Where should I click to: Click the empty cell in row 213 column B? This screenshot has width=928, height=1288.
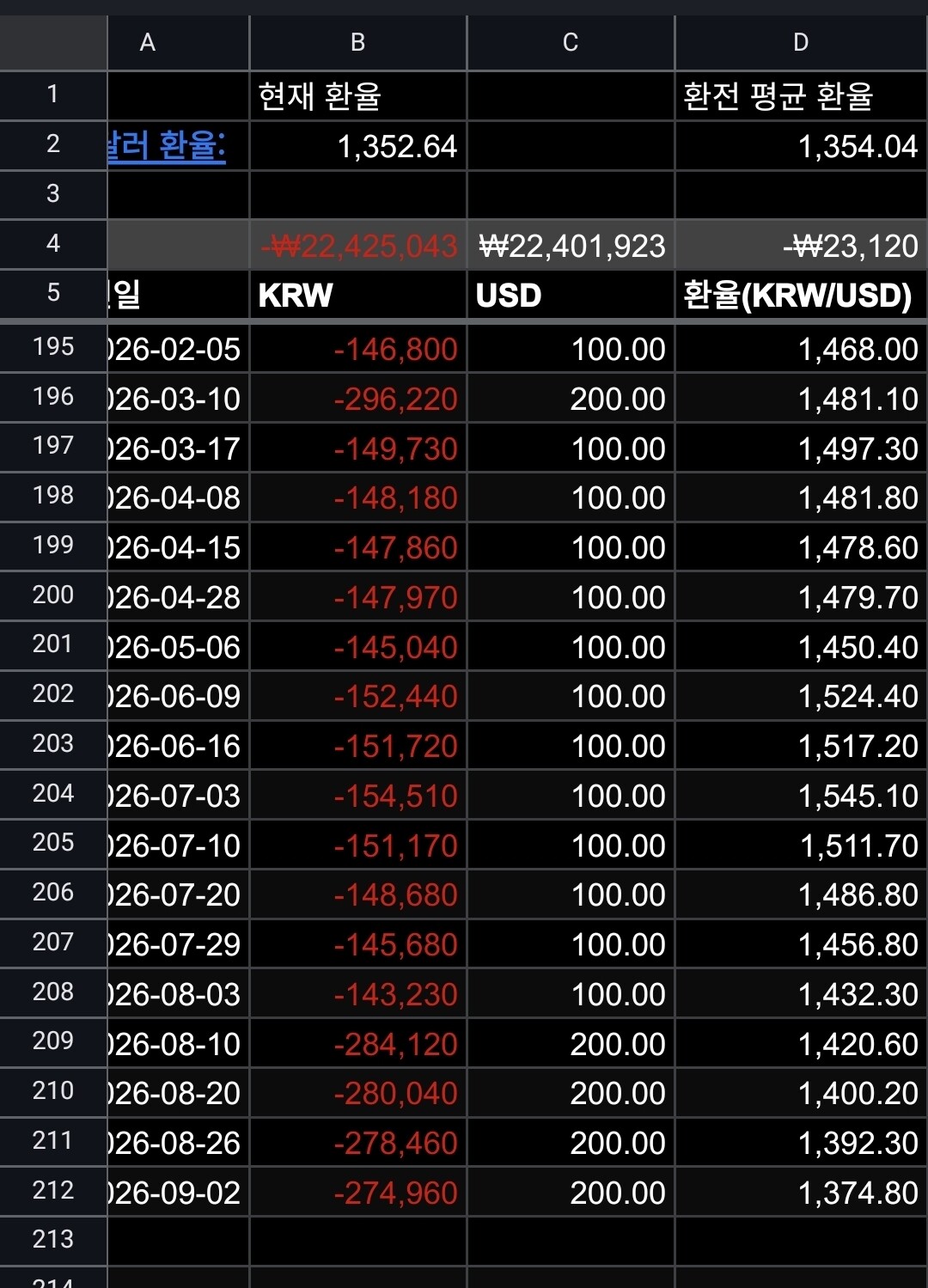coord(358,1240)
